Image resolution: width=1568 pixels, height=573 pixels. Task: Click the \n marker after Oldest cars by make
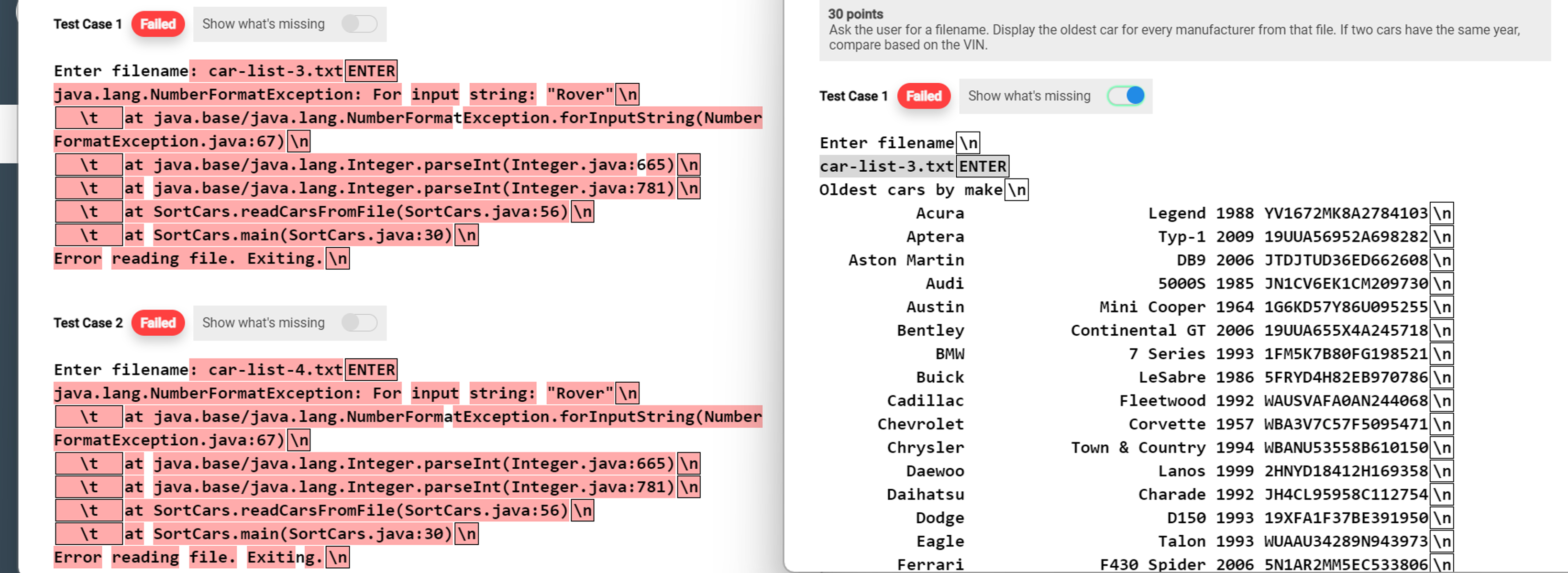(x=1018, y=189)
